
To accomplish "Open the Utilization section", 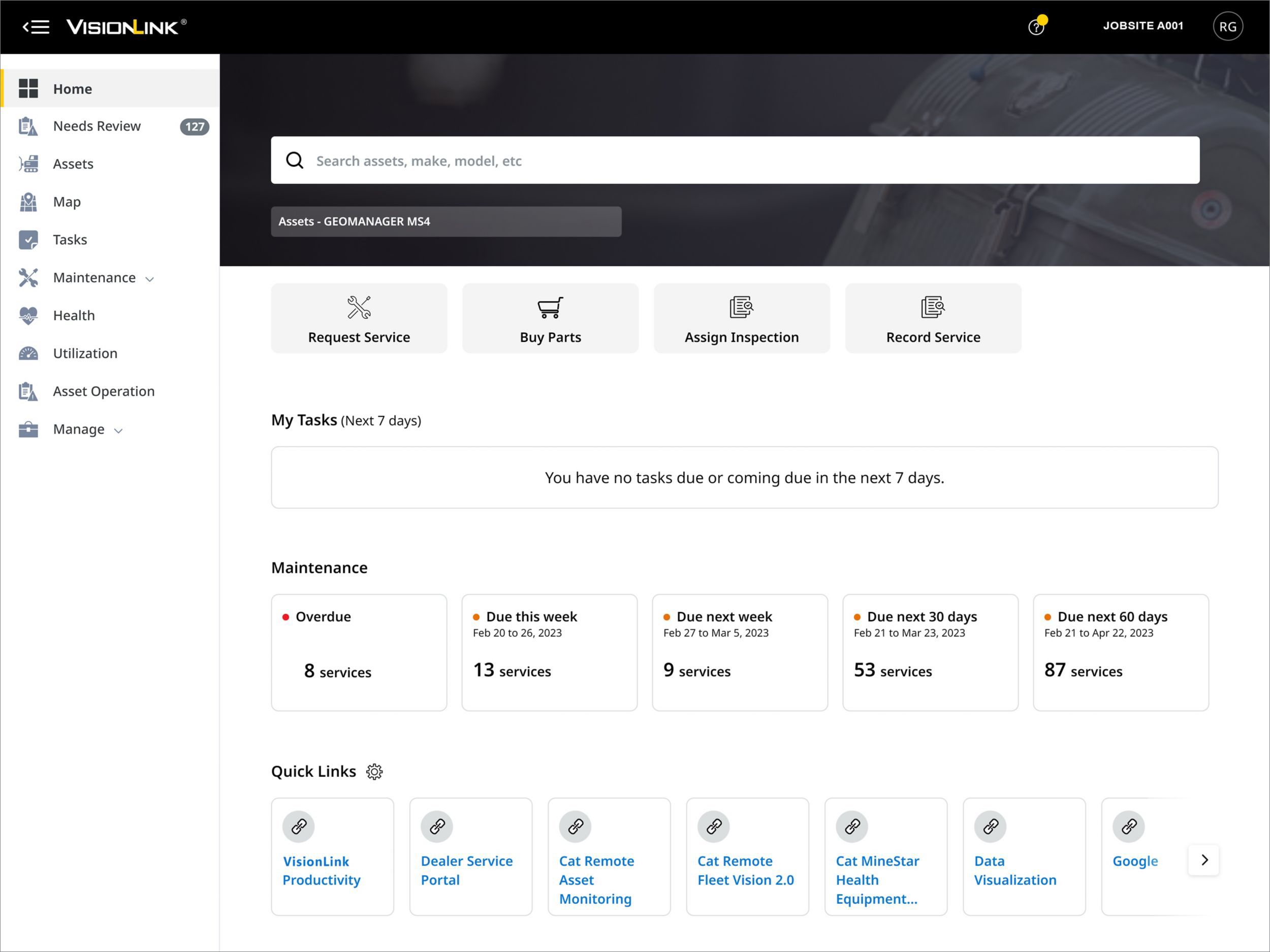I will coord(85,353).
